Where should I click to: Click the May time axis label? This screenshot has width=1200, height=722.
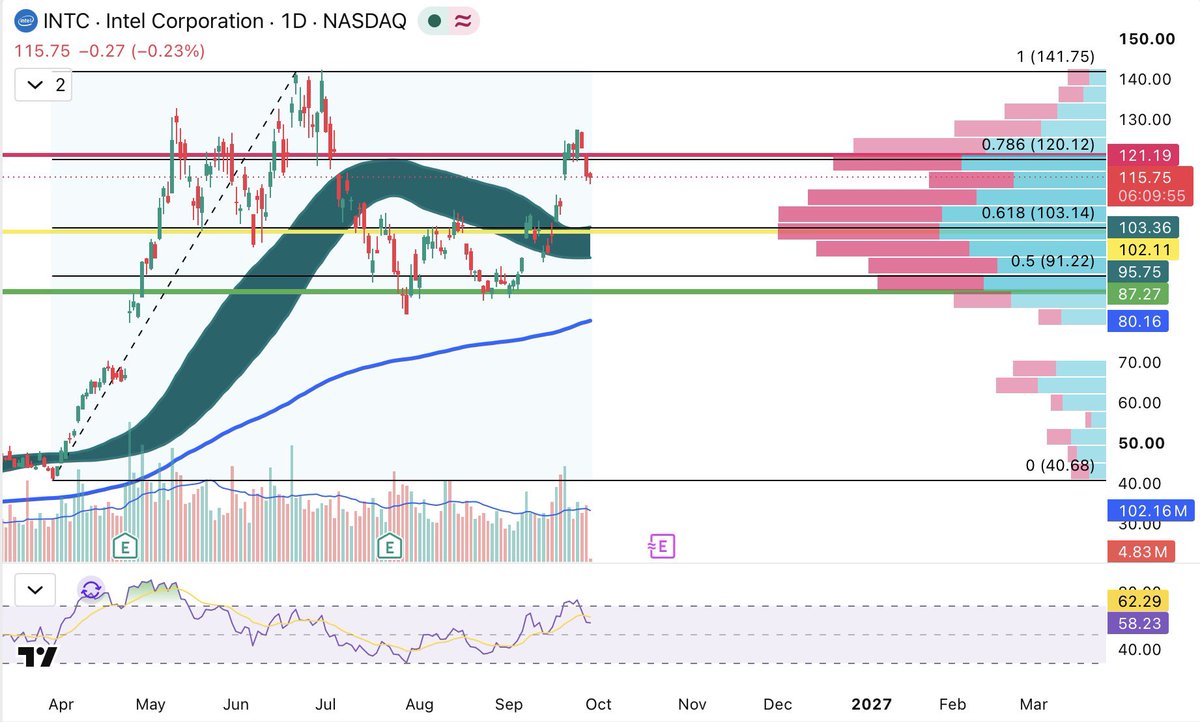(x=150, y=705)
